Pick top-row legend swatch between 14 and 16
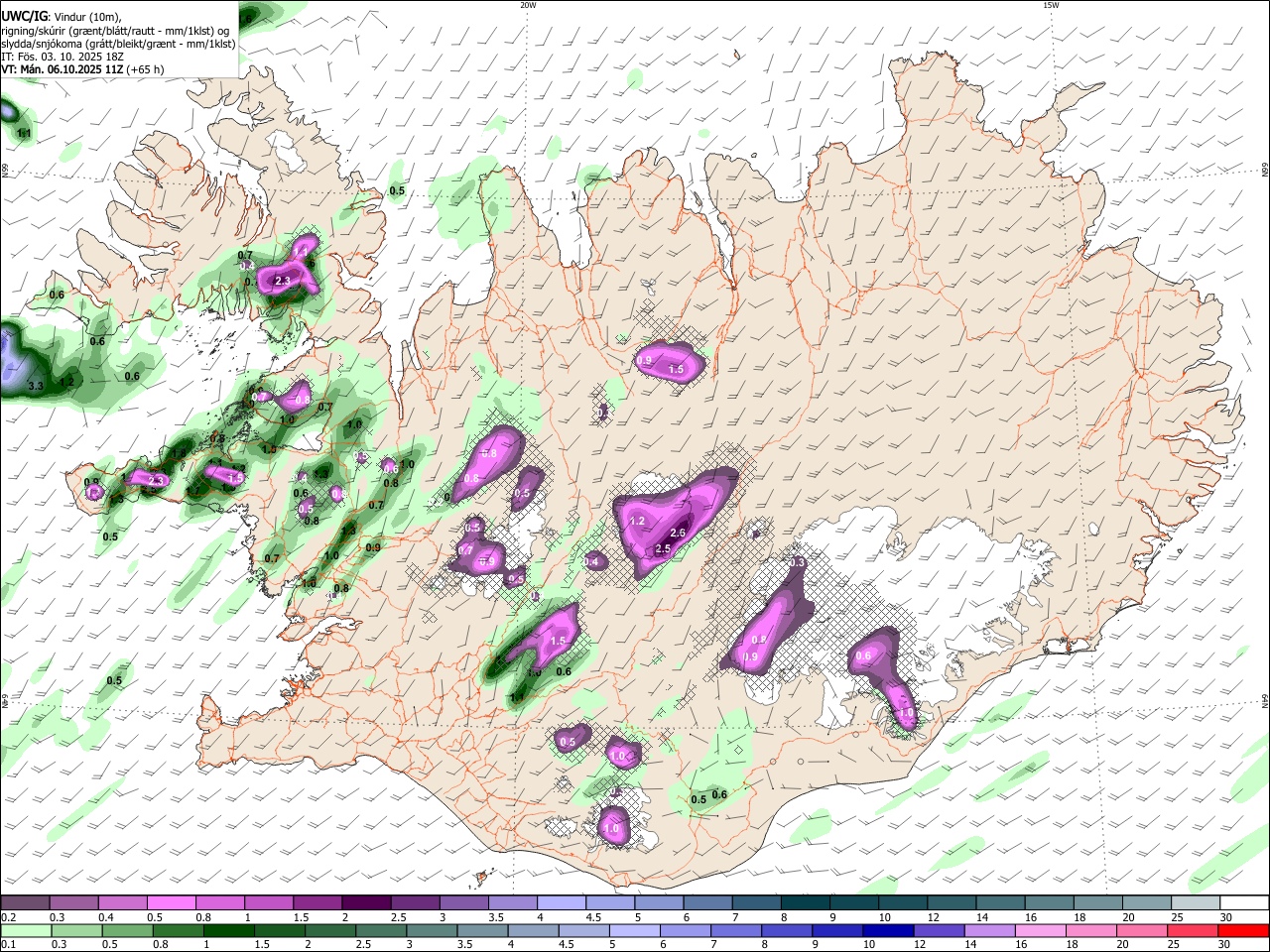 1000,903
